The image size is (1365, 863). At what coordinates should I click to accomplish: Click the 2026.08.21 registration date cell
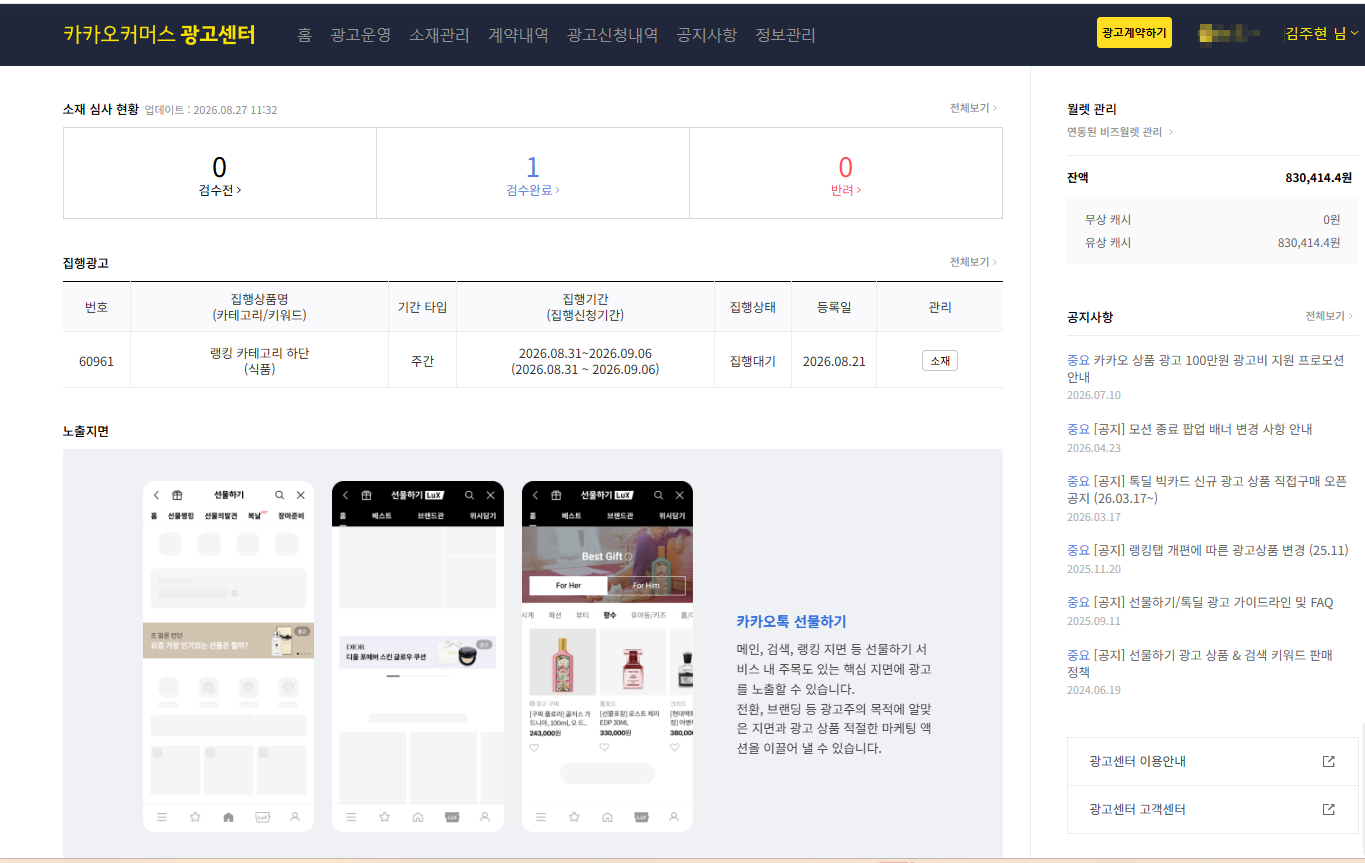tap(834, 361)
